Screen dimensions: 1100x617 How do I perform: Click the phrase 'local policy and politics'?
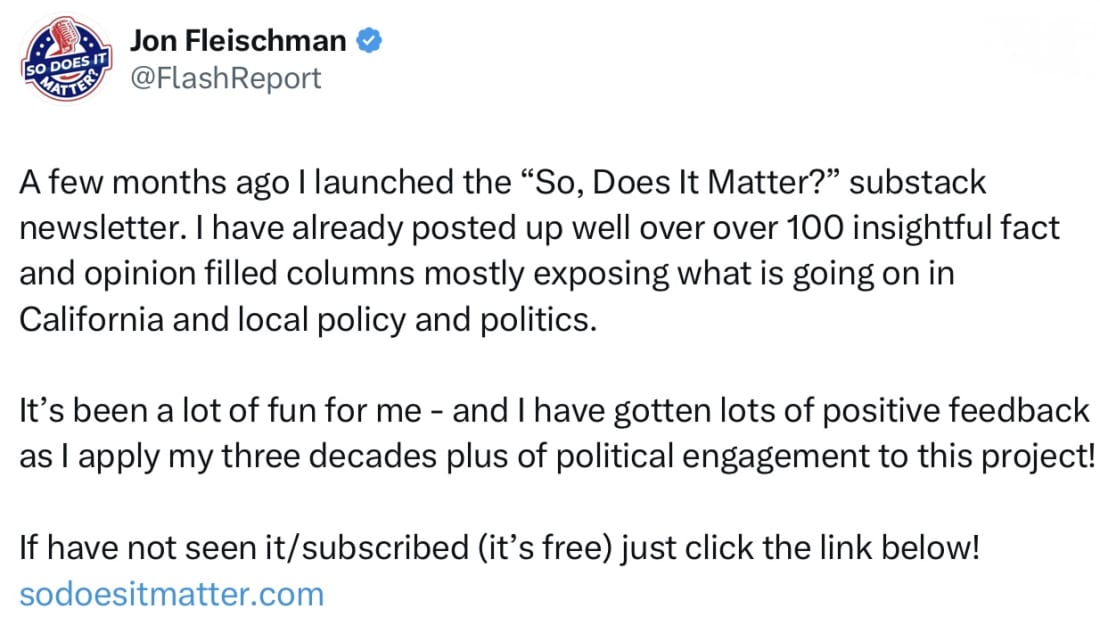pyautogui.click(x=417, y=319)
